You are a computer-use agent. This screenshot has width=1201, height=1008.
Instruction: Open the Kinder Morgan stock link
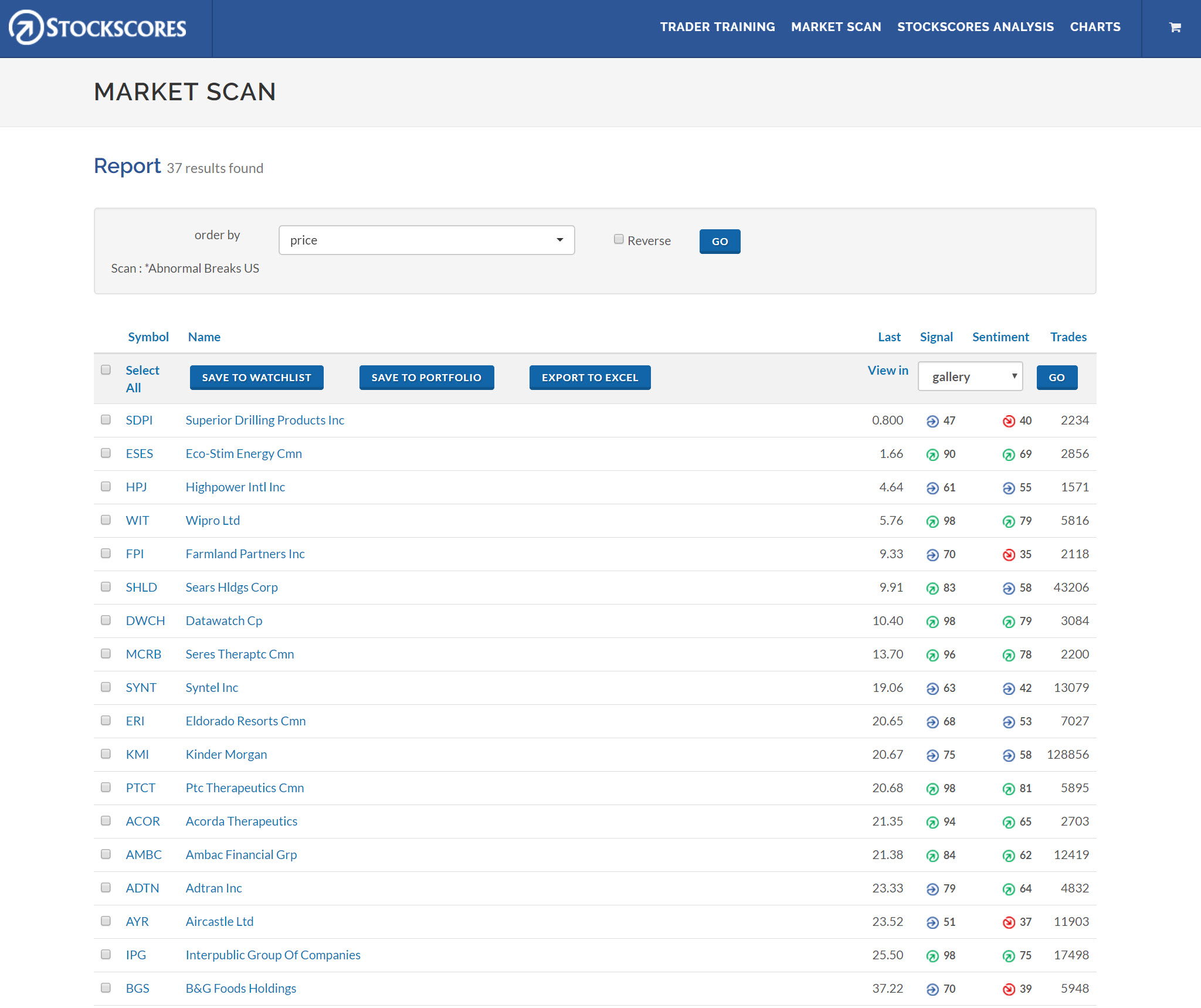[x=226, y=755]
